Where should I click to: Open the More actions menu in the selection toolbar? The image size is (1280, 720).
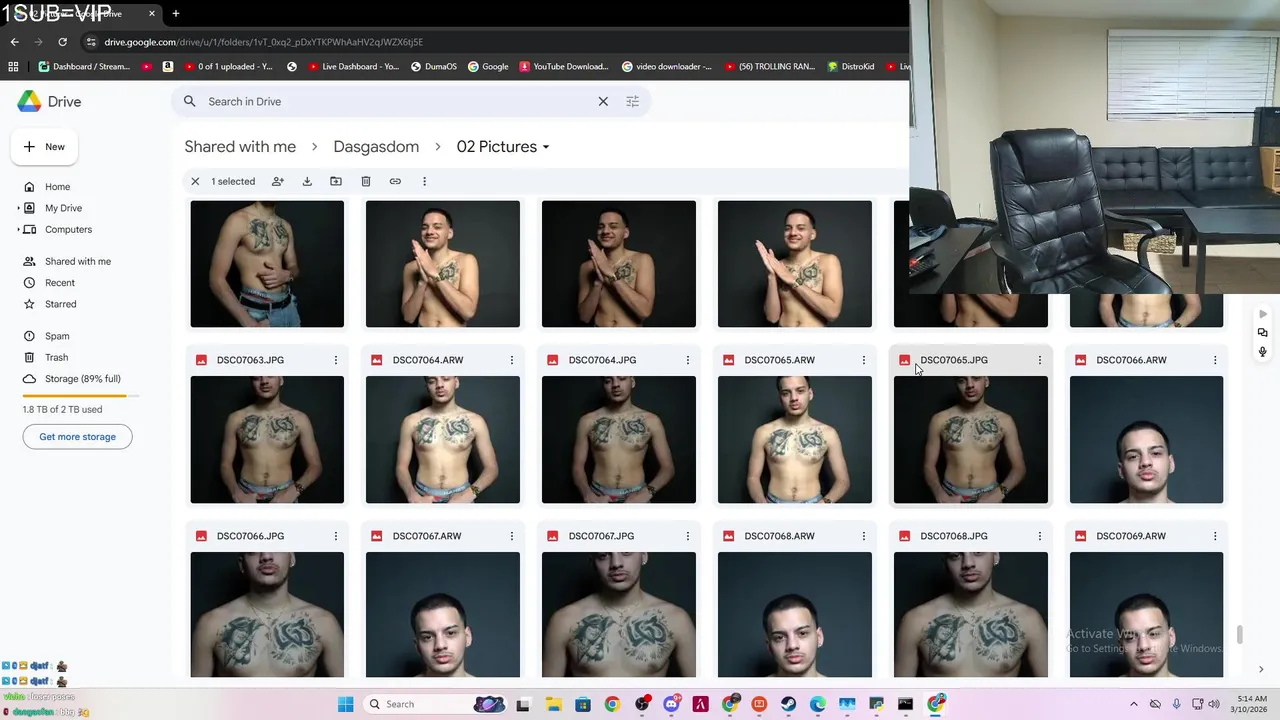pyautogui.click(x=424, y=181)
